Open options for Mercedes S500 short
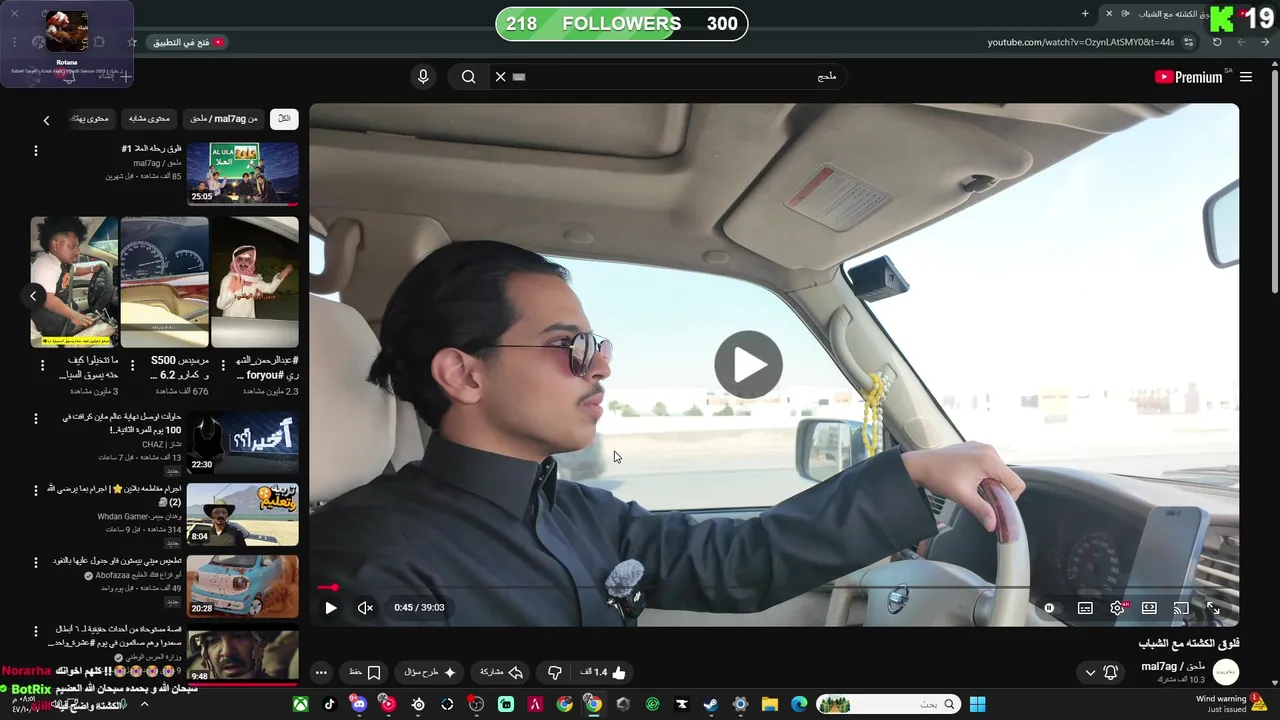The image size is (1280, 720). tap(132, 366)
